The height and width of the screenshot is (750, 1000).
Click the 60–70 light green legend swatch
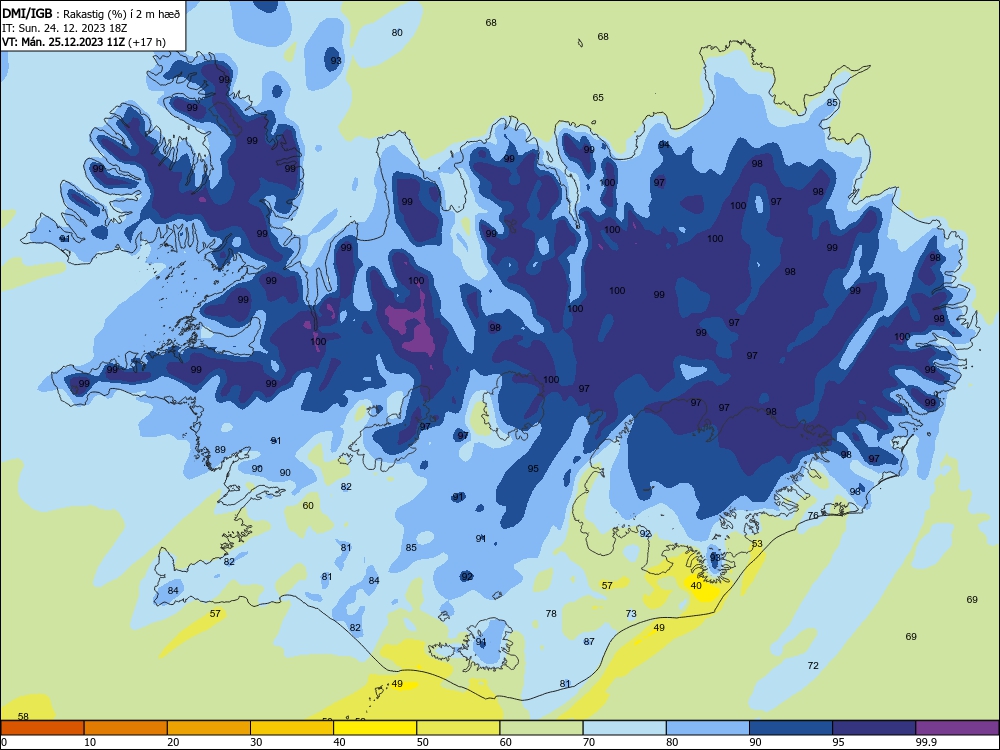click(541, 728)
